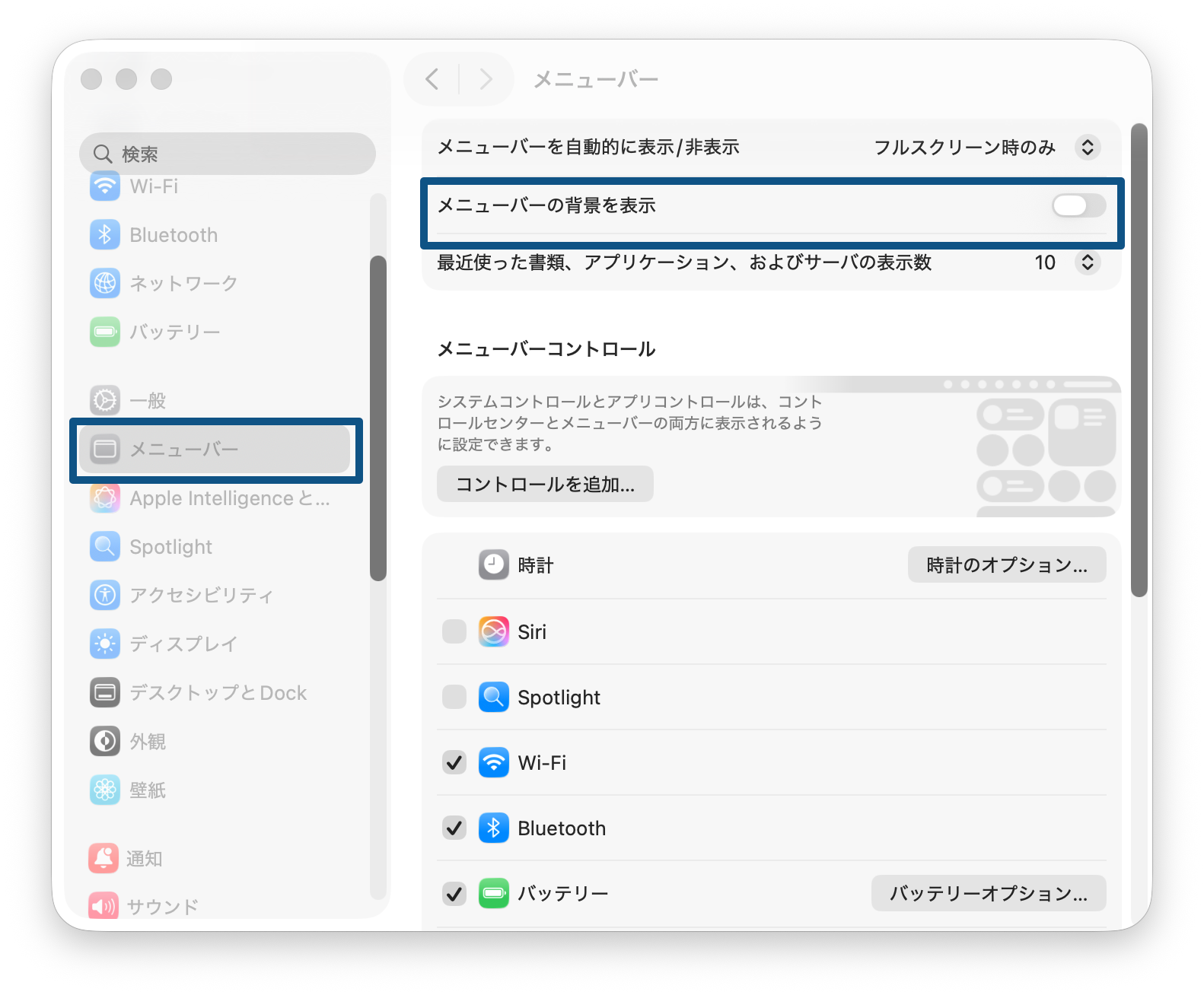Uncheck the バッテリー menu bar checkbox

(454, 893)
